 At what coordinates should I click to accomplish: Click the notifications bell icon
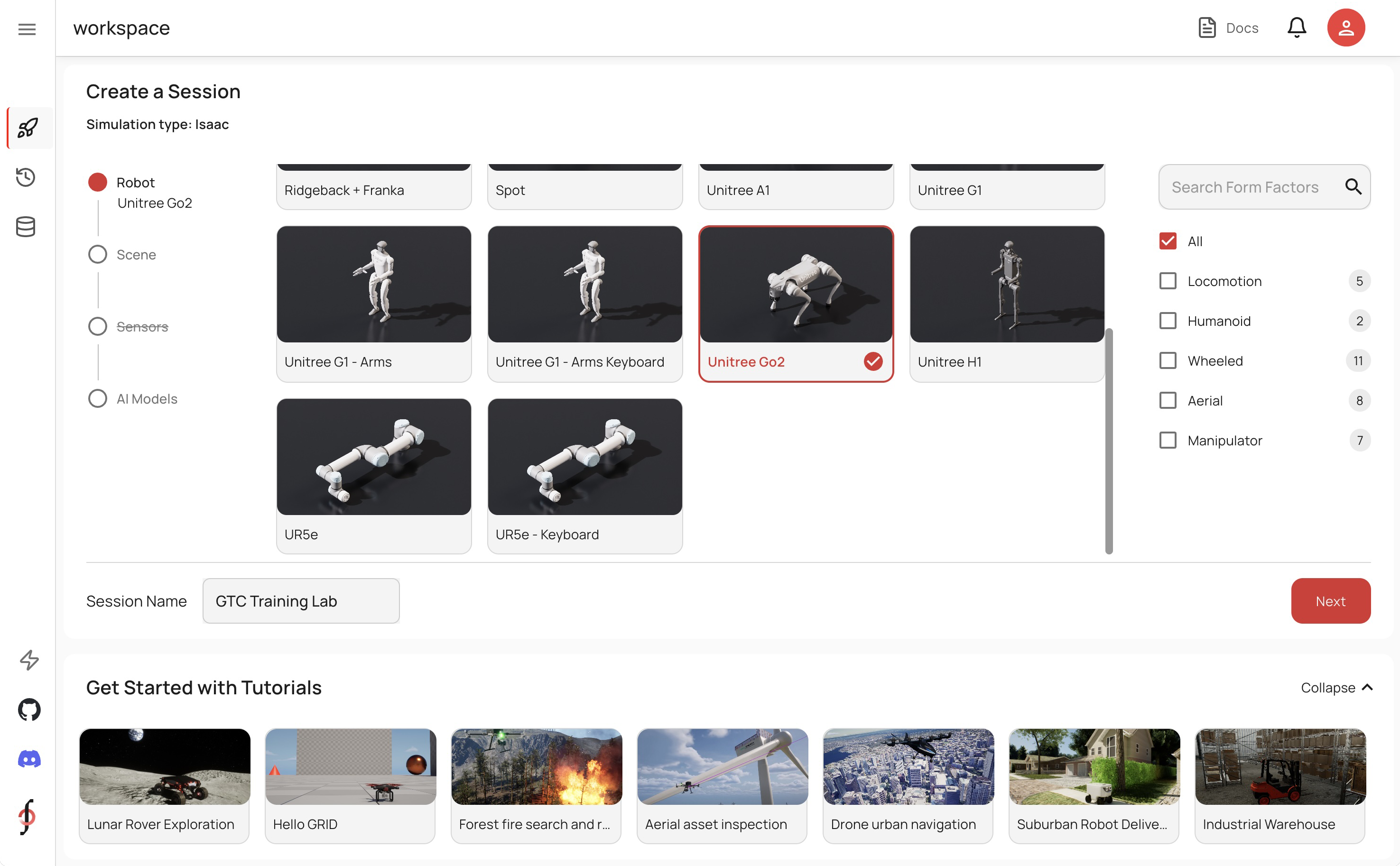(x=1296, y=28)
